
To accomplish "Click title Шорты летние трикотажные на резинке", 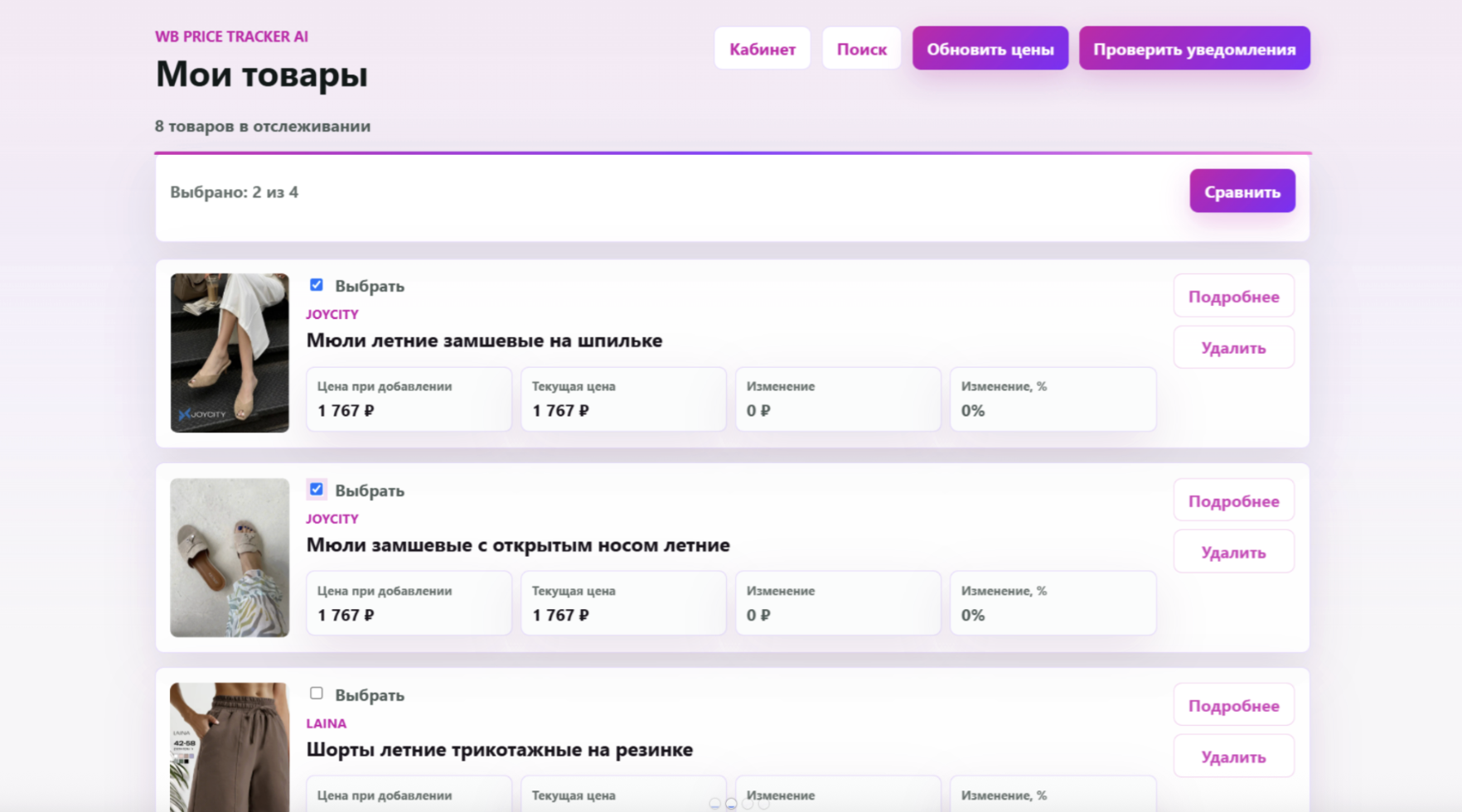I will pos(500,750).
